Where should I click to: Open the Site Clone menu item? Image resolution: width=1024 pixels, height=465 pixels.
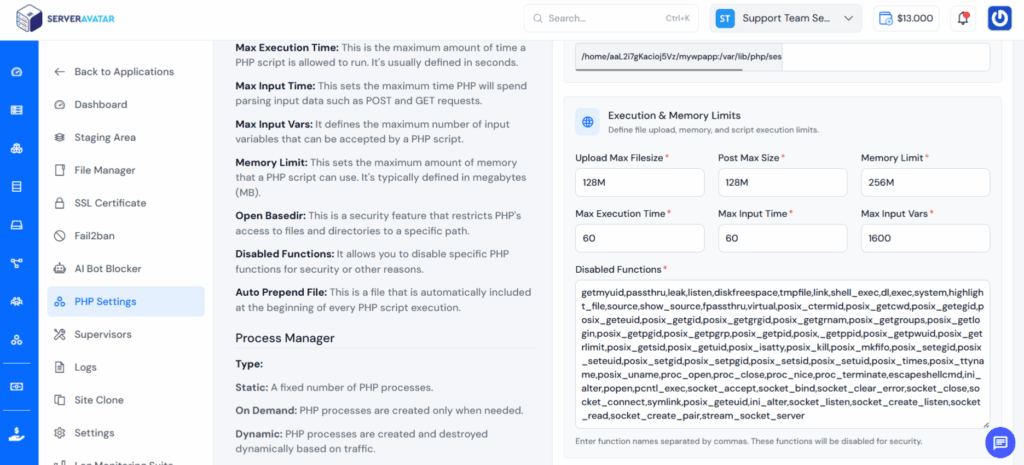pos(126,400)
